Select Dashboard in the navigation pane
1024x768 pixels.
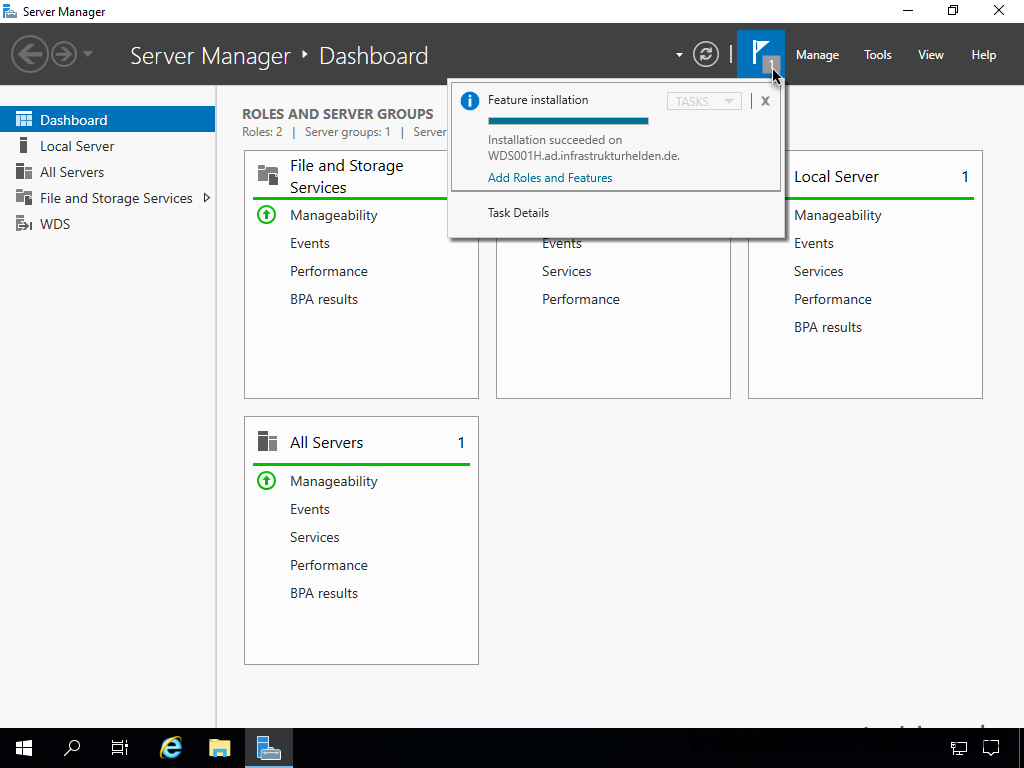tap(107, 120)
